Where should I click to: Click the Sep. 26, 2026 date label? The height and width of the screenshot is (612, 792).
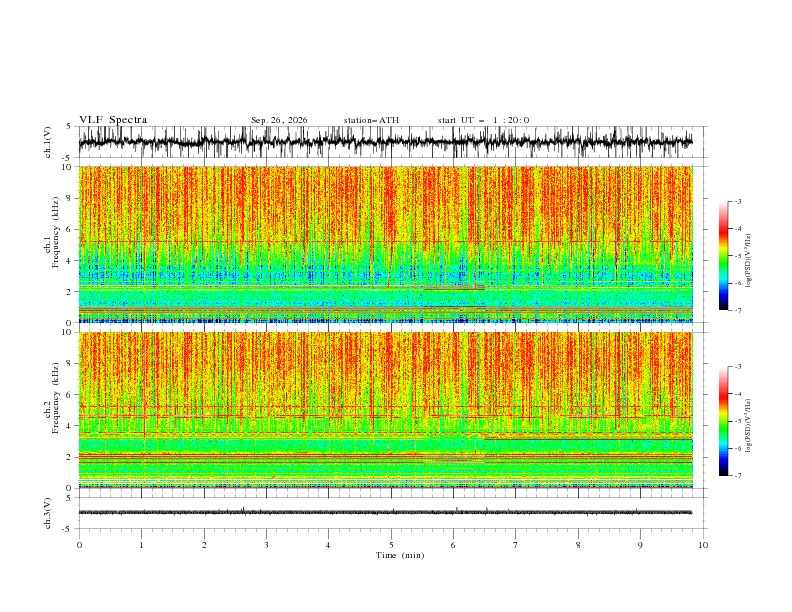[x=279, y=120]
